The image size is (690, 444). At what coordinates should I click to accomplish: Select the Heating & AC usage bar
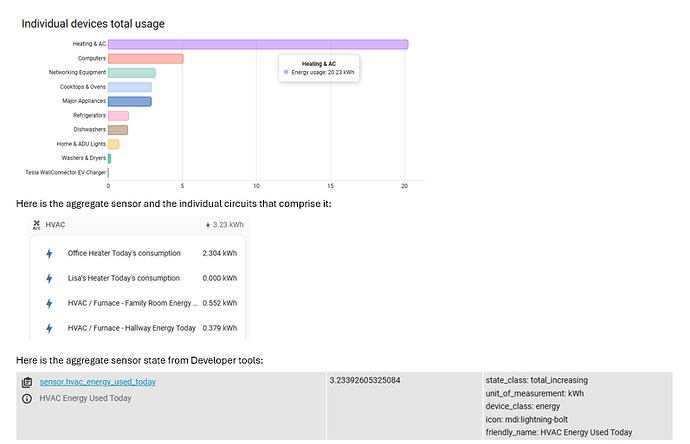point(257,44)
